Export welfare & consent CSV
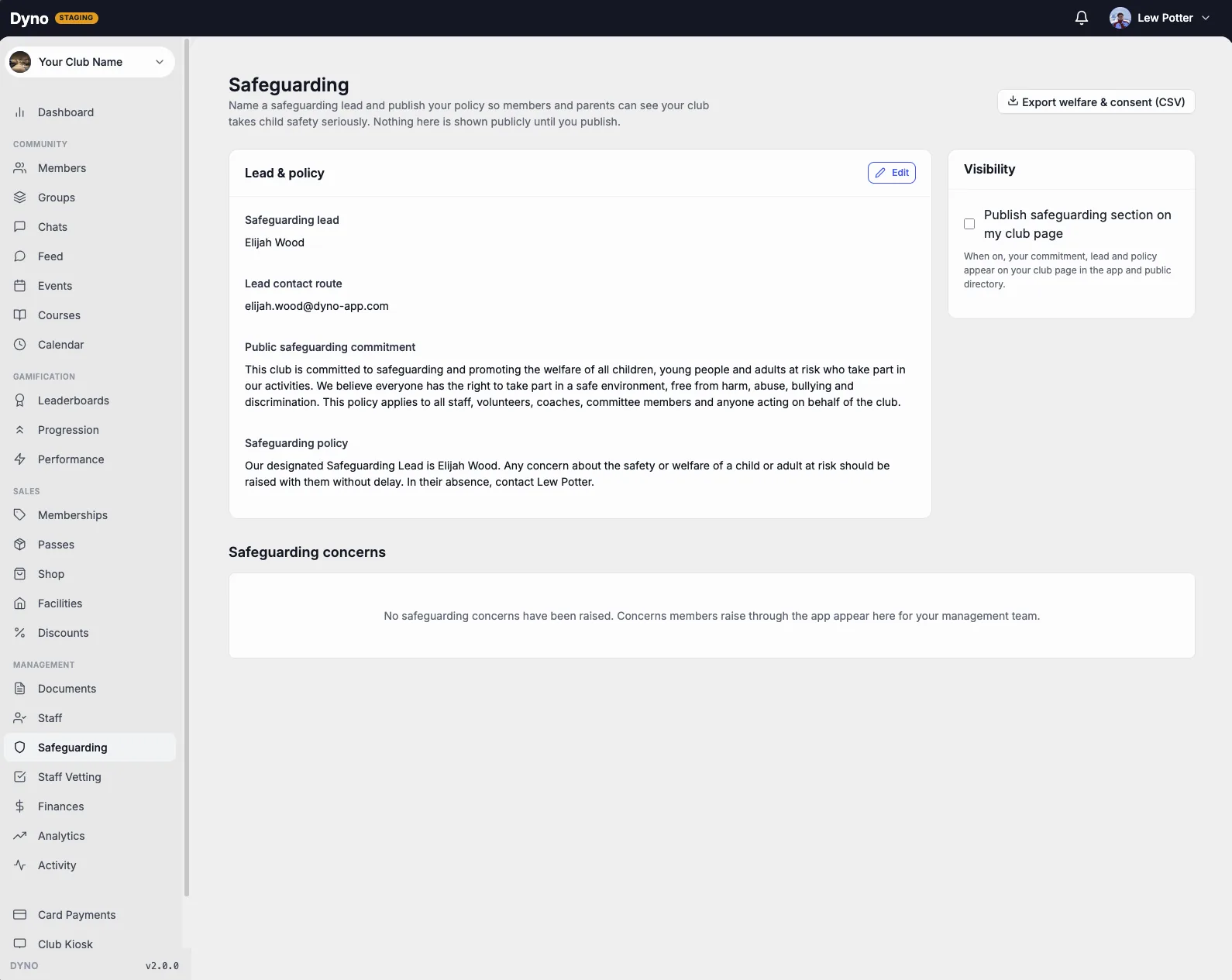Screen dimensions: 1232x980 pyautogui.click(x=1096, y=102)
